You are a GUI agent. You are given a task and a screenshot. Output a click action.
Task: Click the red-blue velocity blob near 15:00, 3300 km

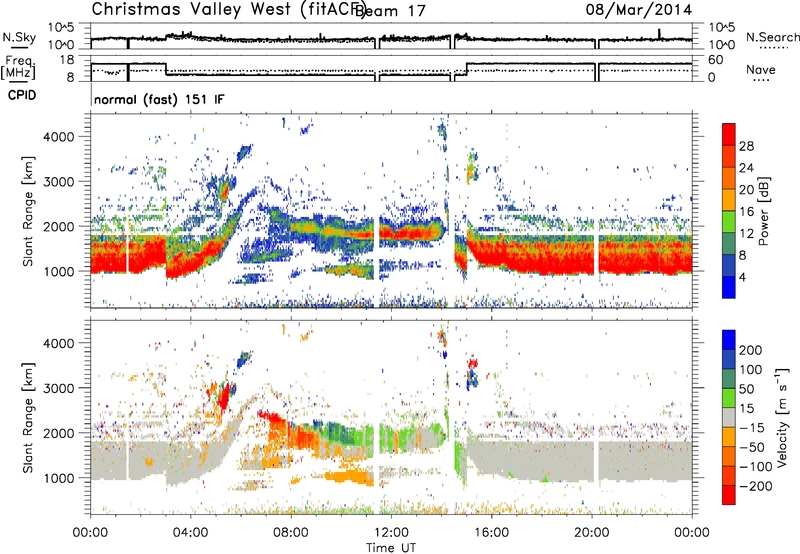(x=472, y=373)
